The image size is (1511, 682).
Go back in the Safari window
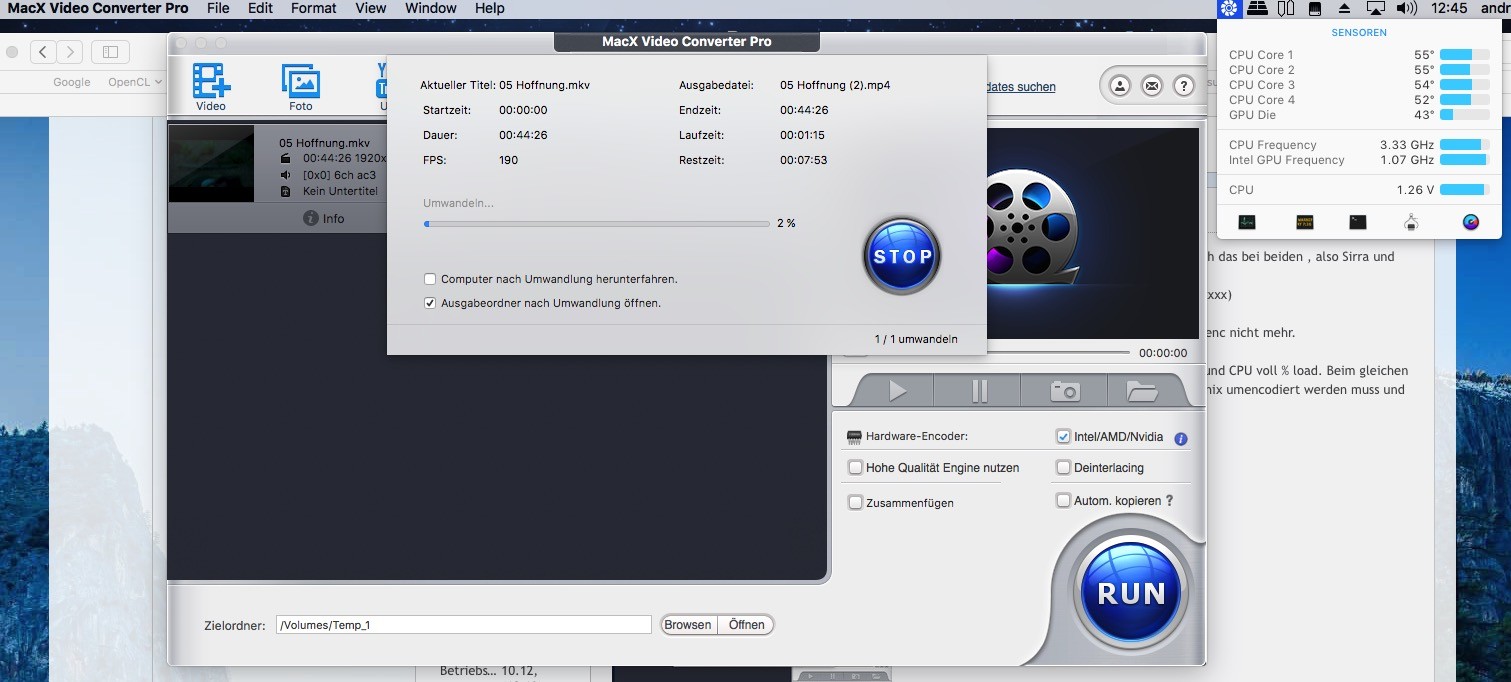click(43, 51)
